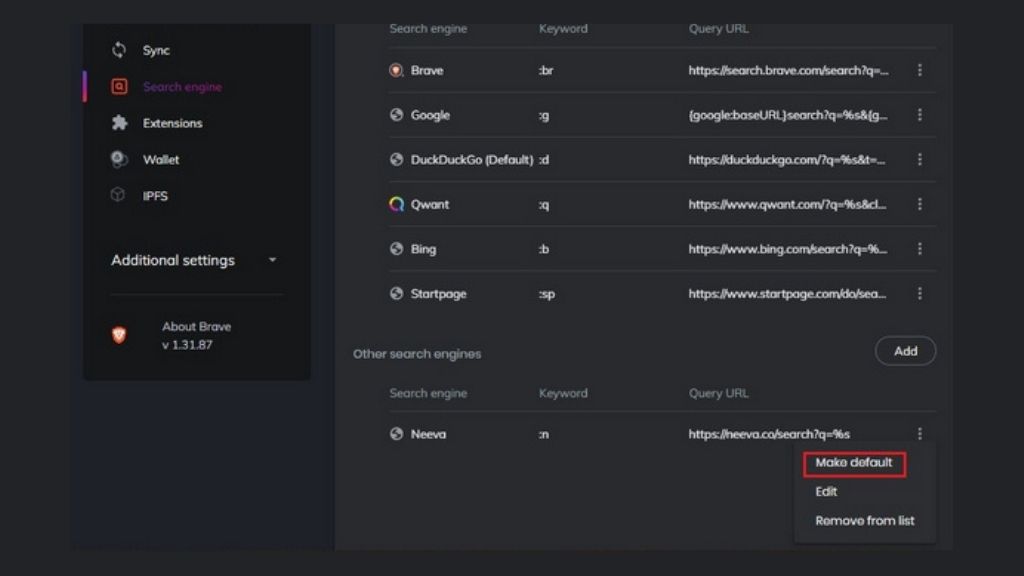Image resolution: width=1024 pixels, height=576 pixels.
Task: Click the Other search engines heading
Action: [x=417, y=354]
